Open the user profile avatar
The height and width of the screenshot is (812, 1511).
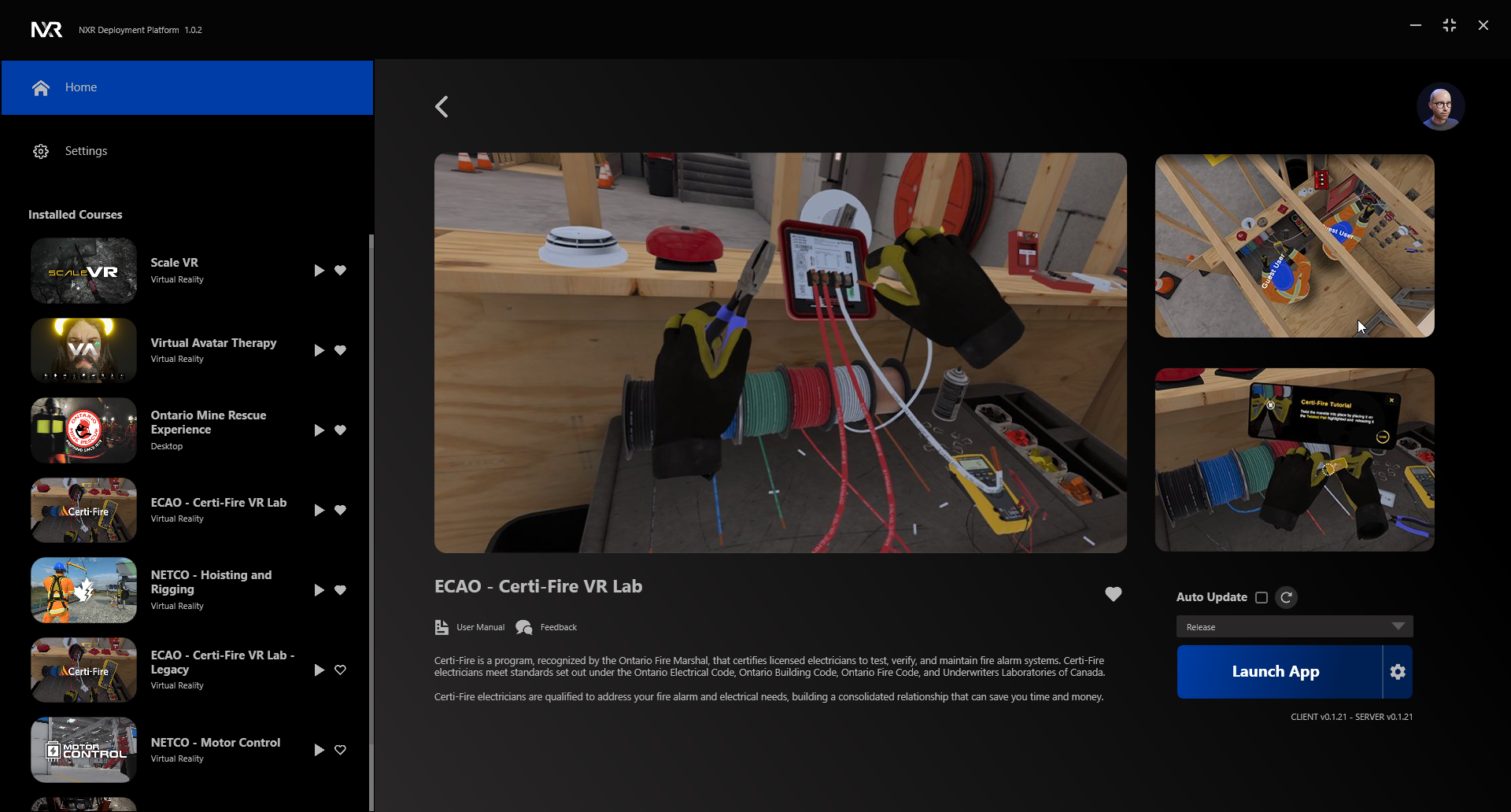[1440, 106]
